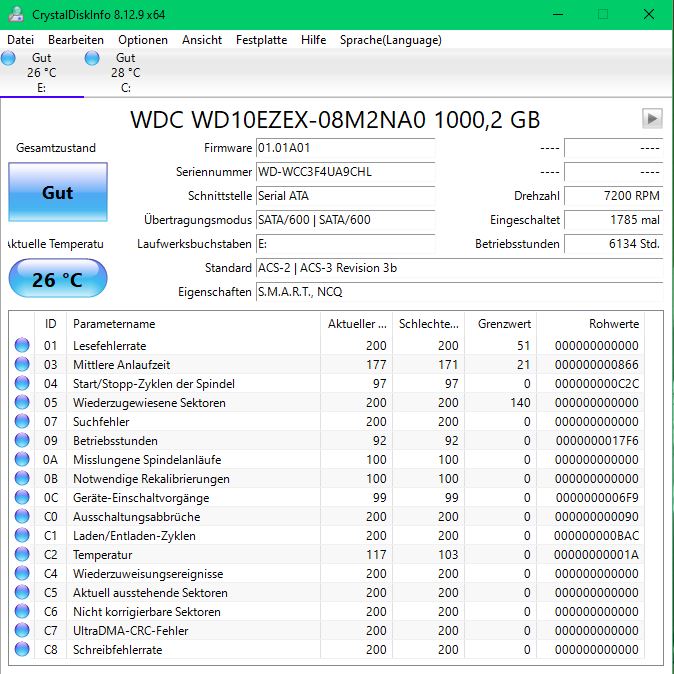
Task: Click the Aktueller ... column header
Action: (357, 324)
